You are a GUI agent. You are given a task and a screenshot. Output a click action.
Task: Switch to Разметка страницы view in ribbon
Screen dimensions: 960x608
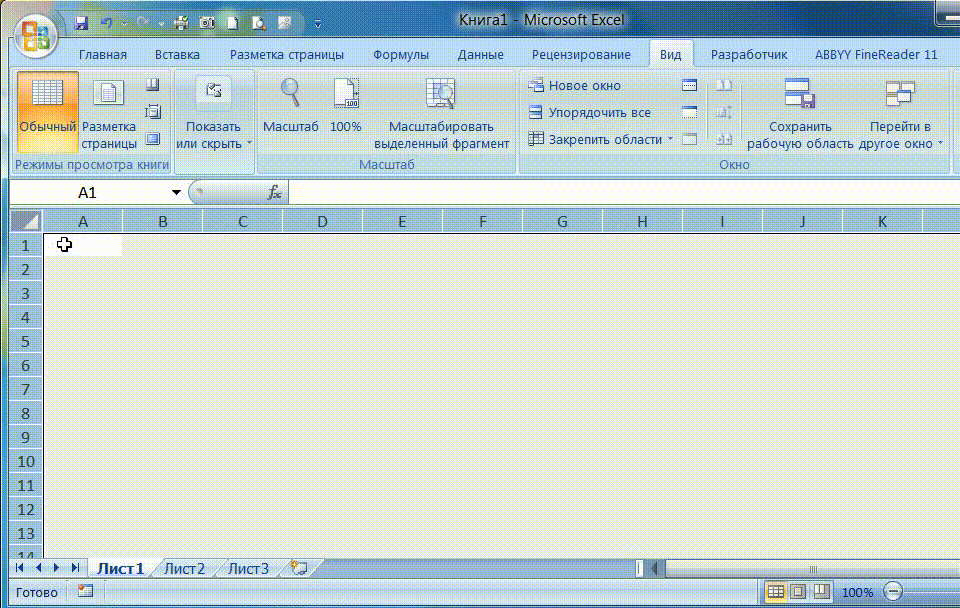click(x=109, y=112)
